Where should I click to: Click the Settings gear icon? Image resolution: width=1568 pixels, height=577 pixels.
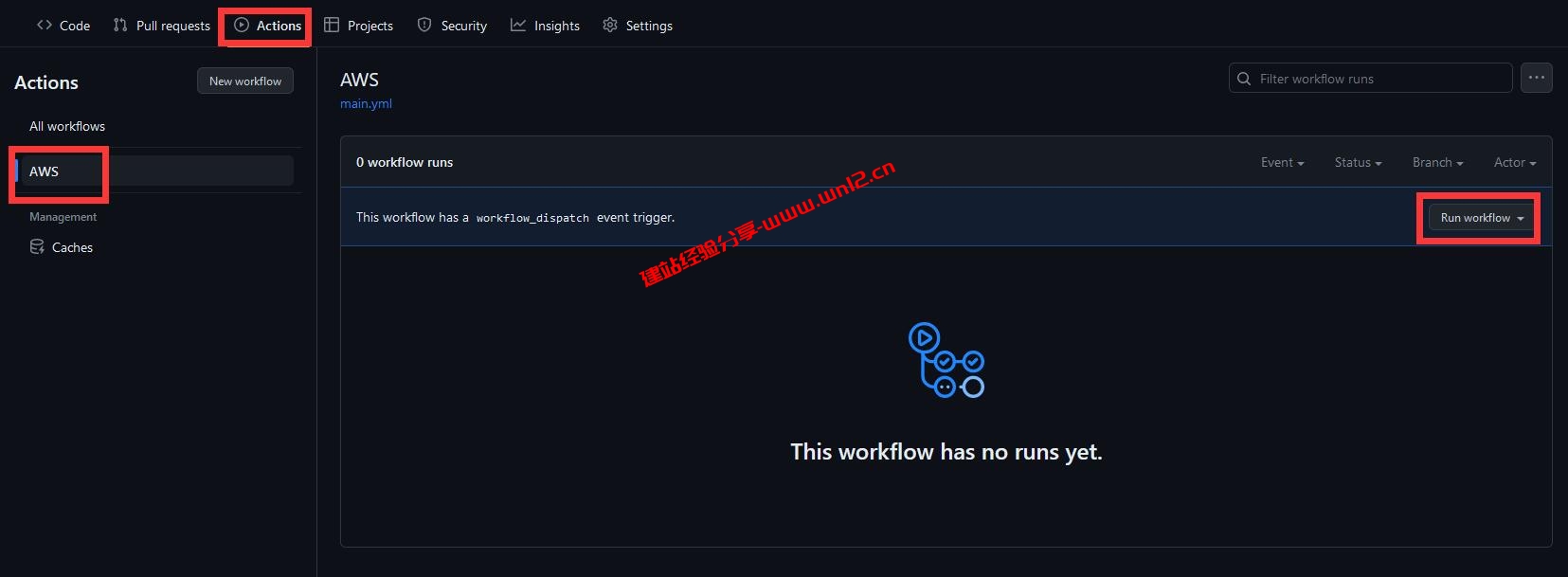click(x=610, y=26)
